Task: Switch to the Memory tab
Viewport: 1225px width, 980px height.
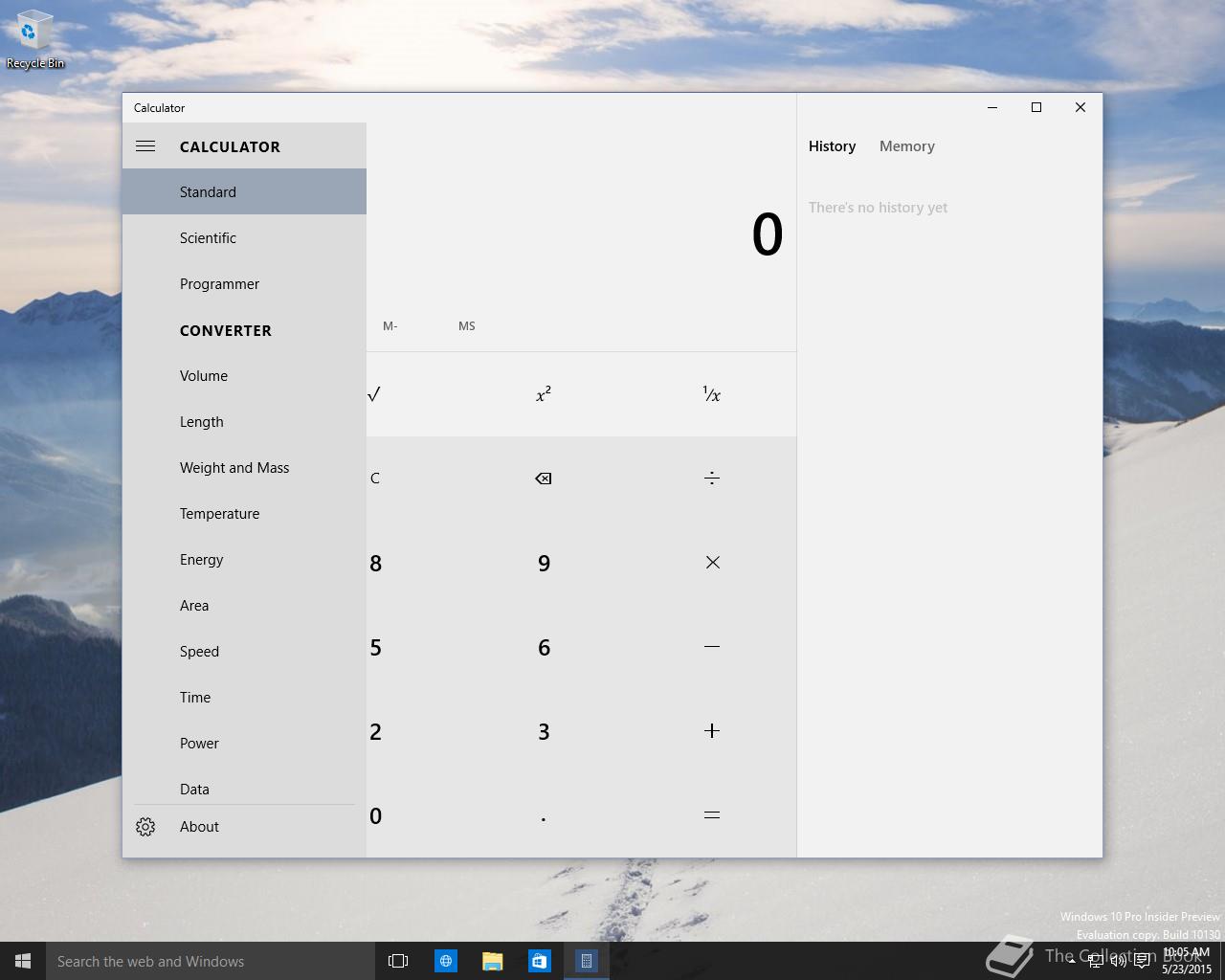Action: coord(906,146)
